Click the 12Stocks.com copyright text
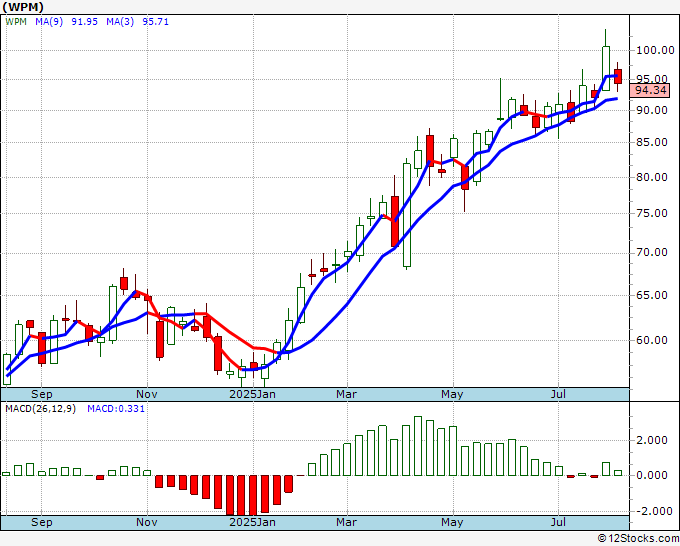Screen dimensions: 680x546 click(638, 538)
